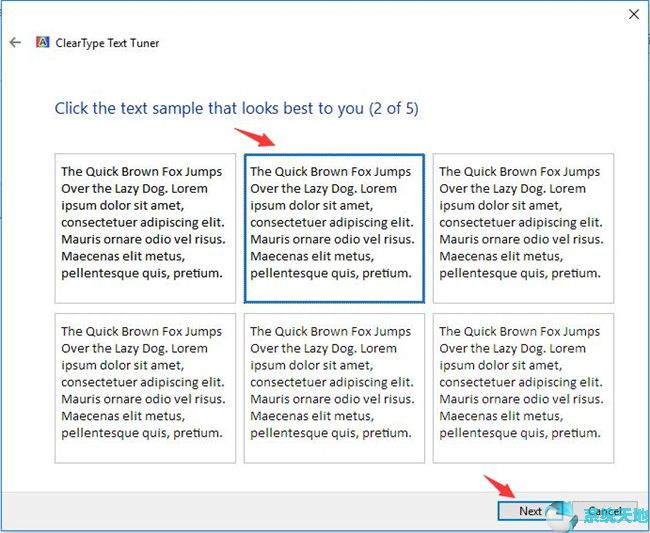Click the ClearType Text Tuner app icon
The image size is (650, 533).
(42, 42)
